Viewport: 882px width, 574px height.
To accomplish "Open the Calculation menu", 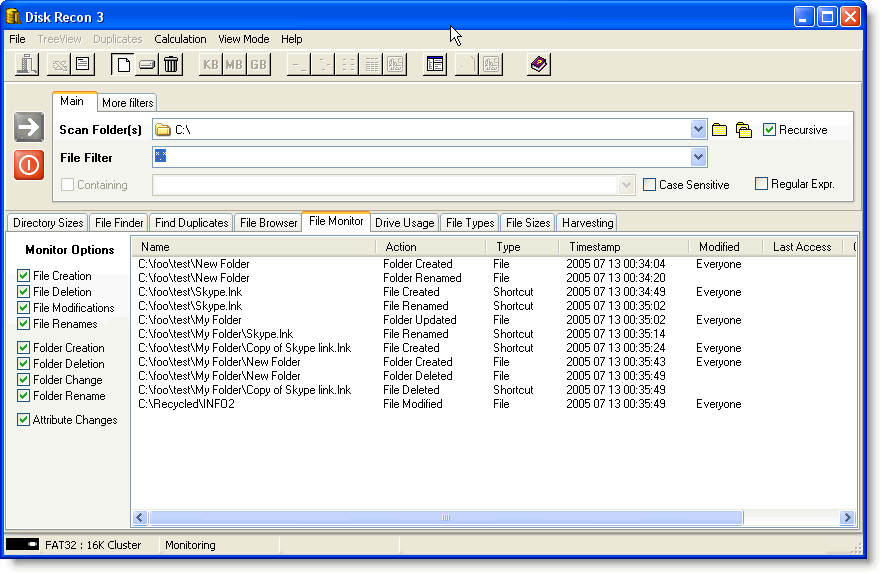I will click(x=180, y=39).
